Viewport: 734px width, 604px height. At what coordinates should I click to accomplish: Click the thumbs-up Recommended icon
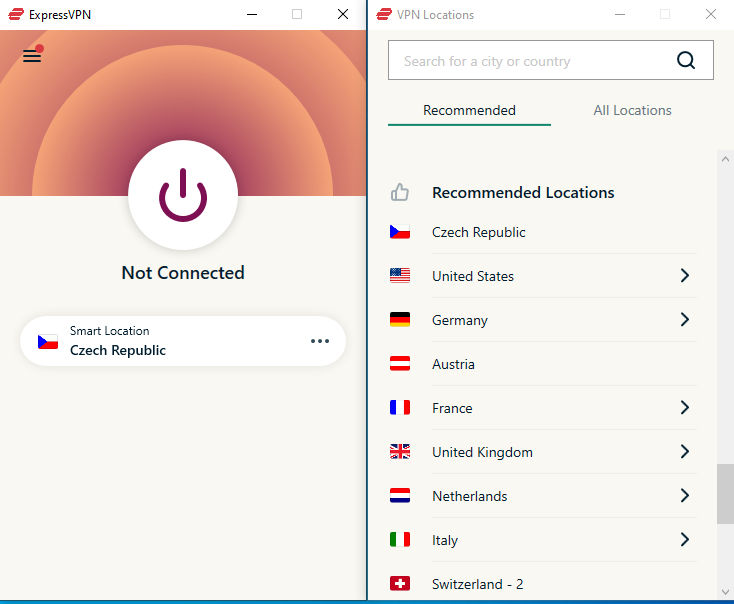click(400, 192)
